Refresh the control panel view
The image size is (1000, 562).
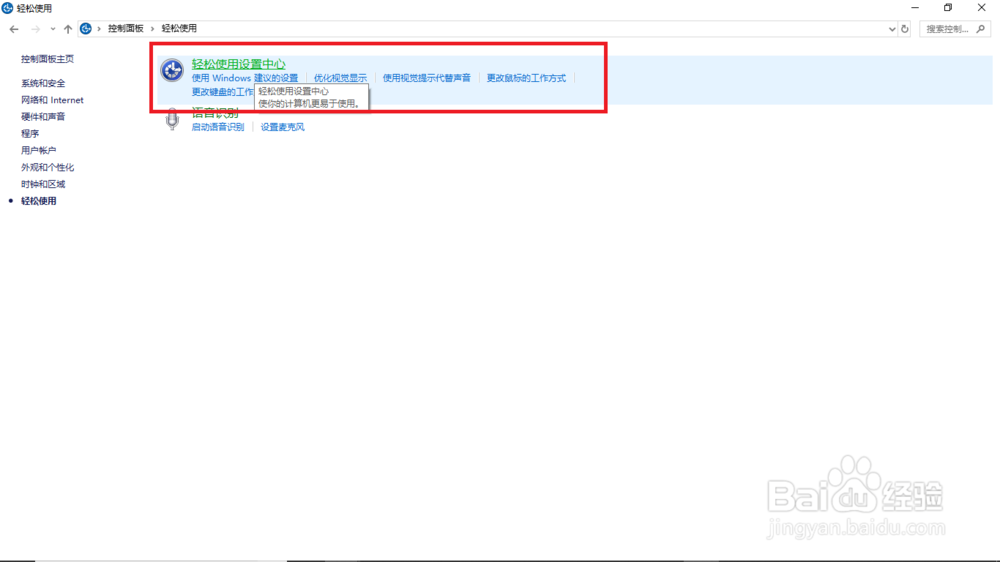tap(904, 29)
